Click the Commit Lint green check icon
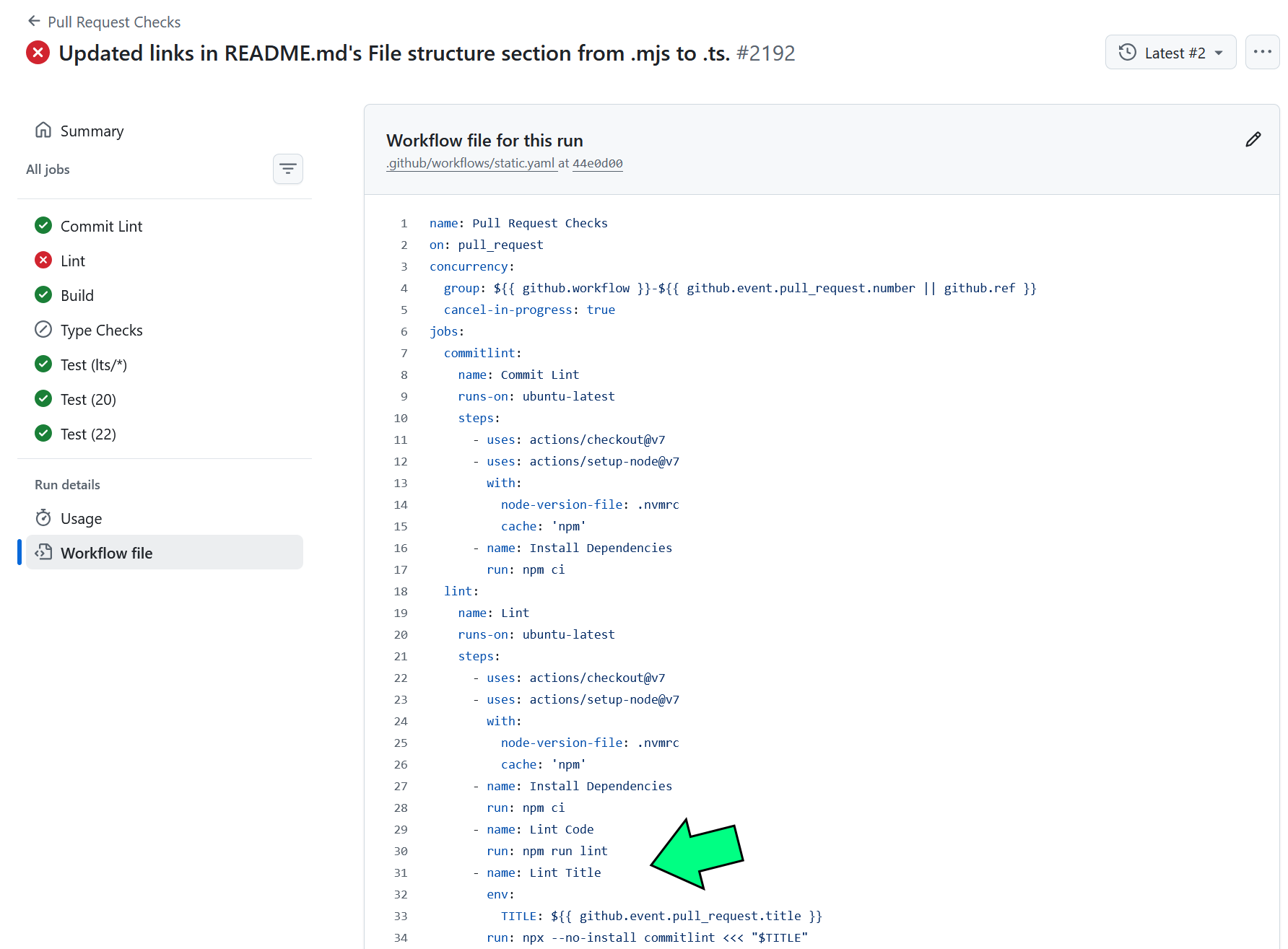 (x=43, y=225)
